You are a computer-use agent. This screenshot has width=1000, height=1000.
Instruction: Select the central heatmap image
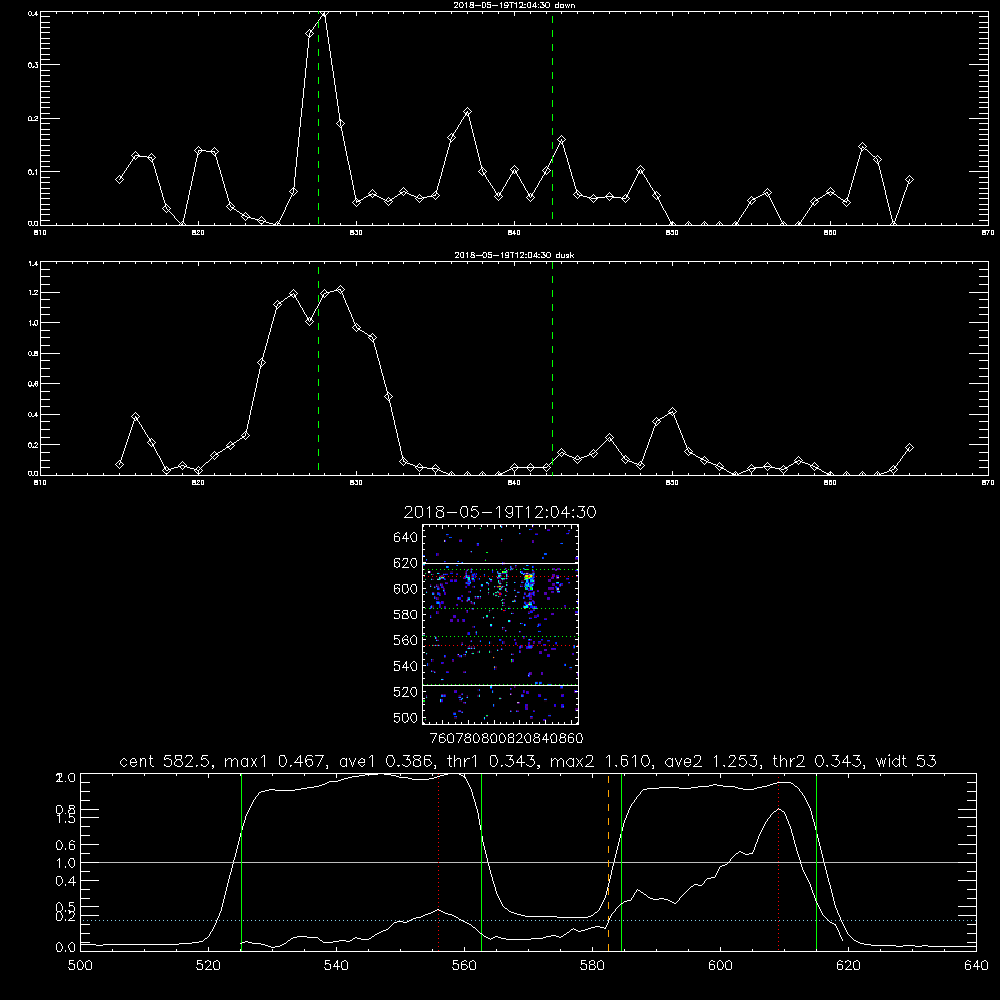[500, 624]
